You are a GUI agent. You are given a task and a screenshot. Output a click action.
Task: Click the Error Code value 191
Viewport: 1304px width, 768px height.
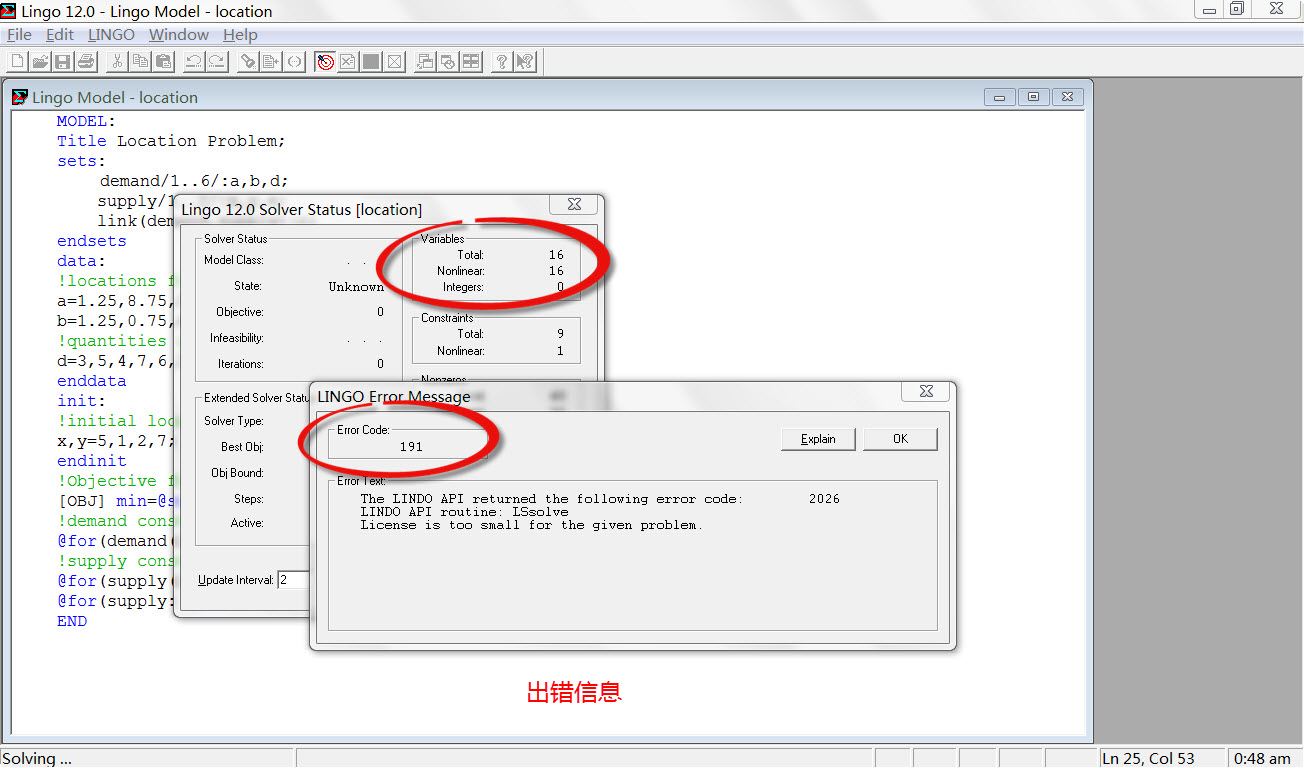[x=411, y=447]
